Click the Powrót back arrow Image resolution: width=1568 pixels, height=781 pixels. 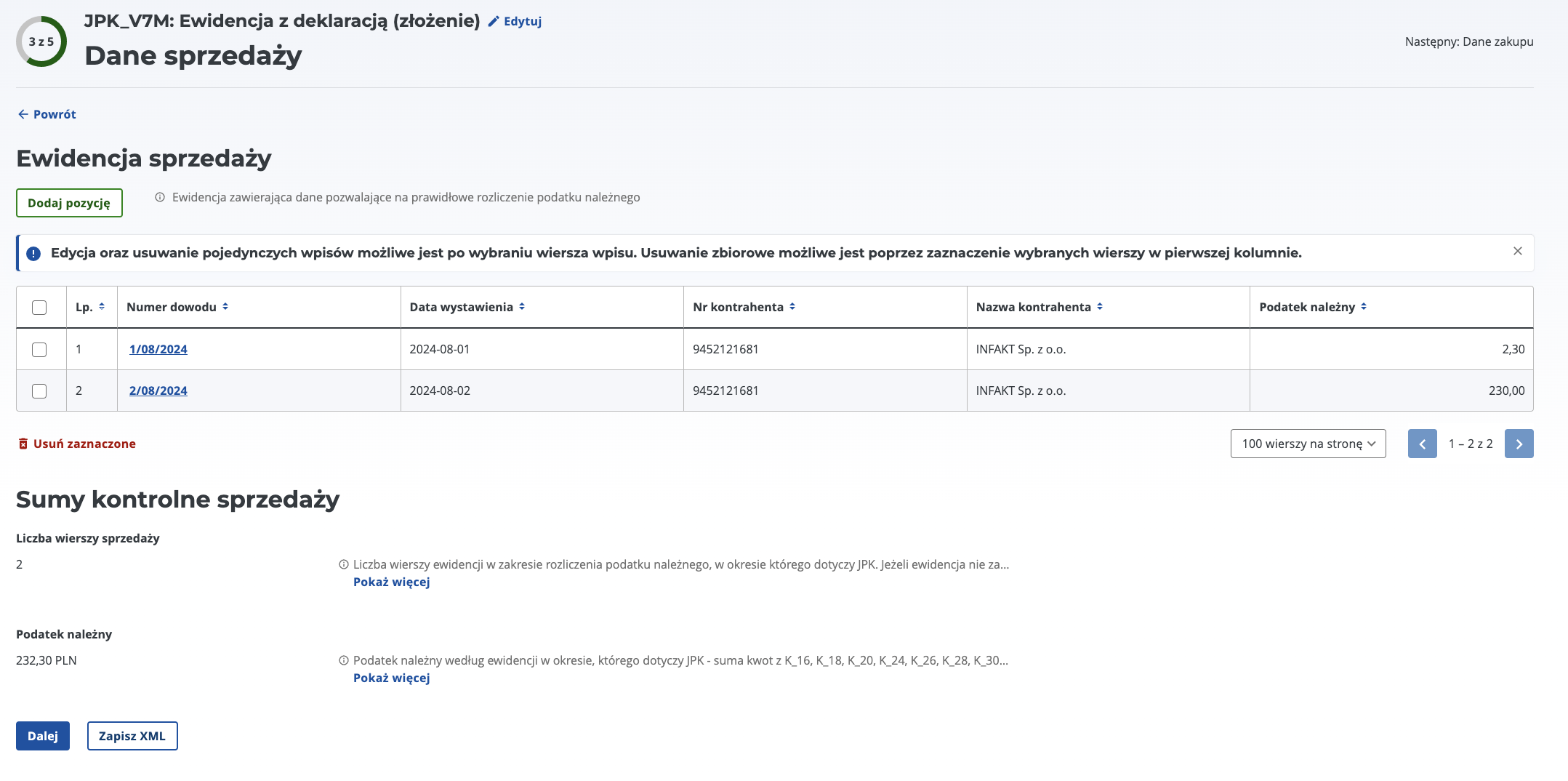(x=23, y=114)
